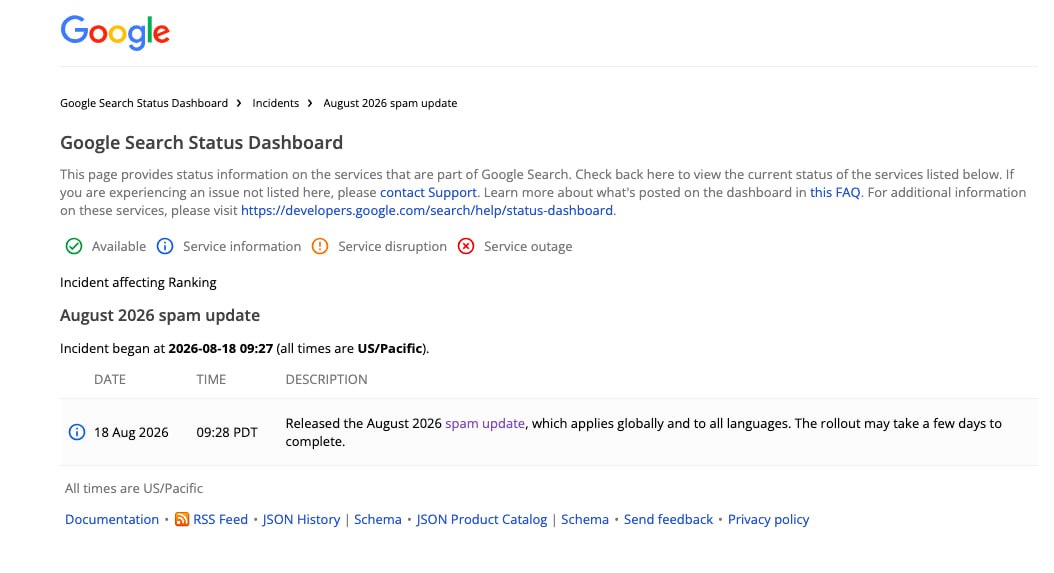Viewport: 1054px width, 573px height.
Task: Click the Service outage legend label
Action: click(x=528, y=246)
